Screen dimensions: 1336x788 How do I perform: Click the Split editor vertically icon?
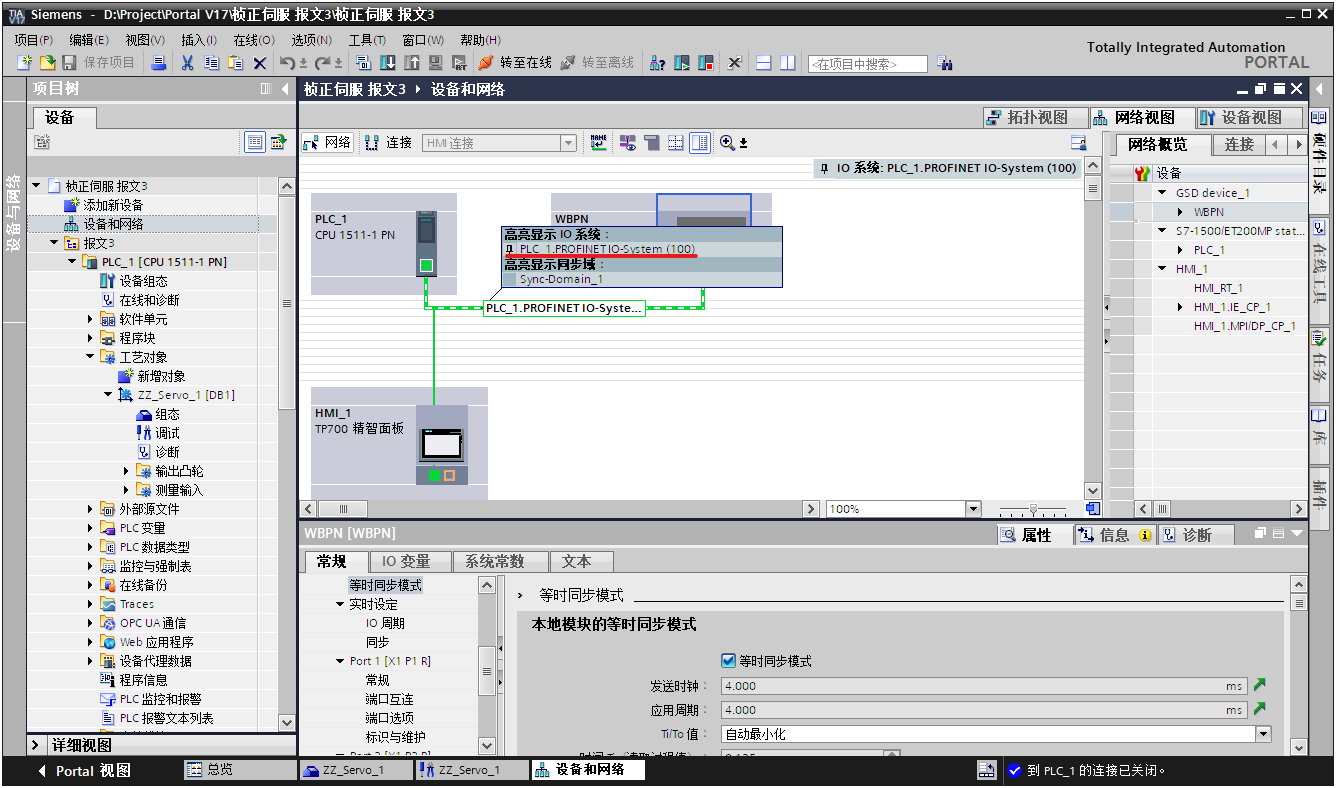click(787, 63)
